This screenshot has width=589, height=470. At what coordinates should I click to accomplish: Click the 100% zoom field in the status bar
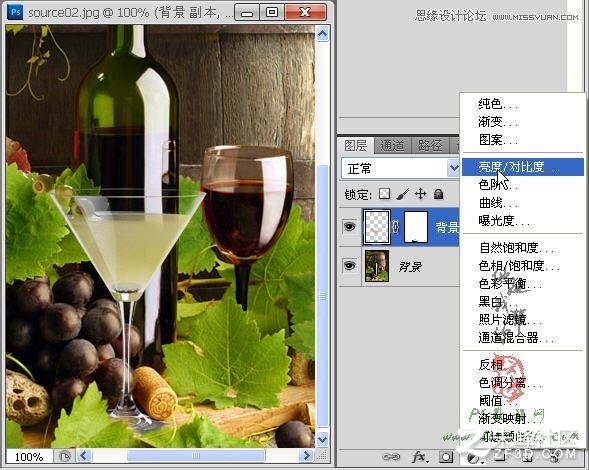(x=29, y=456)
